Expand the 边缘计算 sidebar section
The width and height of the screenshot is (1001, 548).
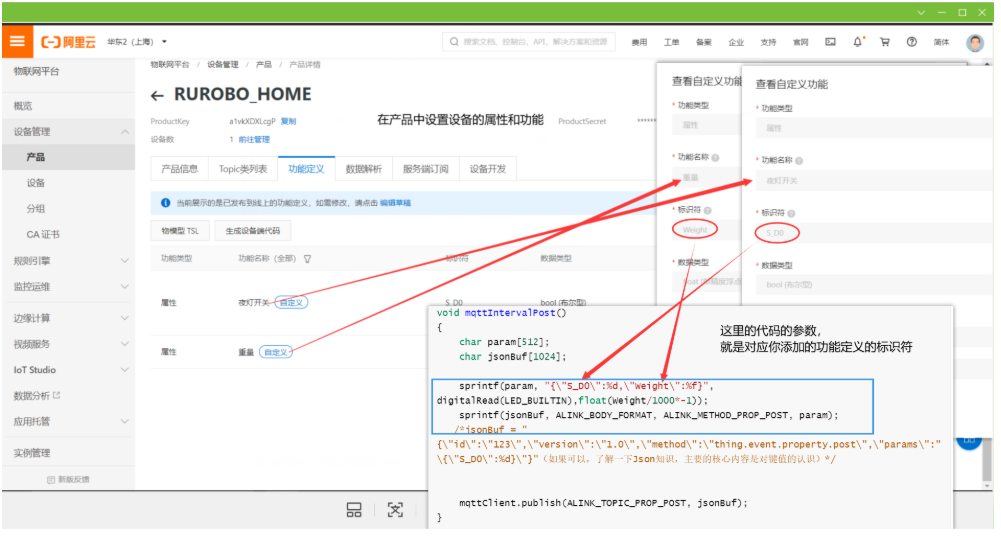point(68,318)
